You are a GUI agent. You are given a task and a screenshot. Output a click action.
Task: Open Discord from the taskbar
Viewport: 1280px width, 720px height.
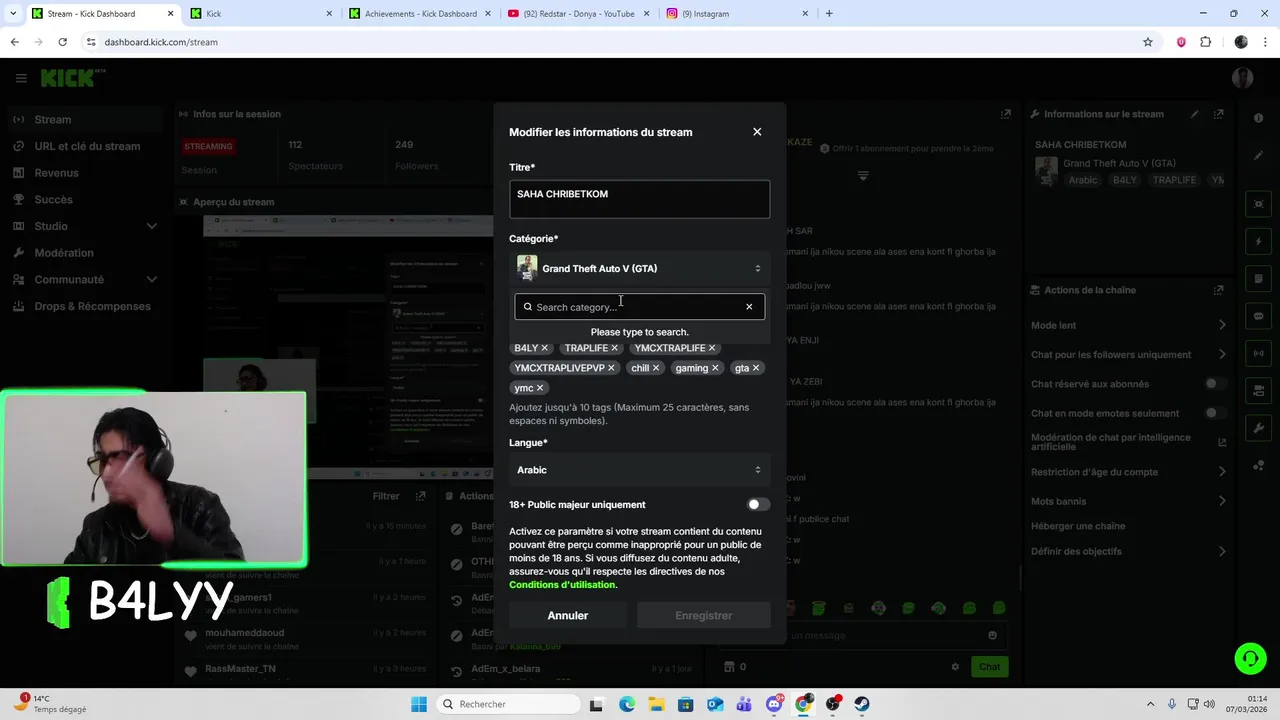(x=774, y=704)
